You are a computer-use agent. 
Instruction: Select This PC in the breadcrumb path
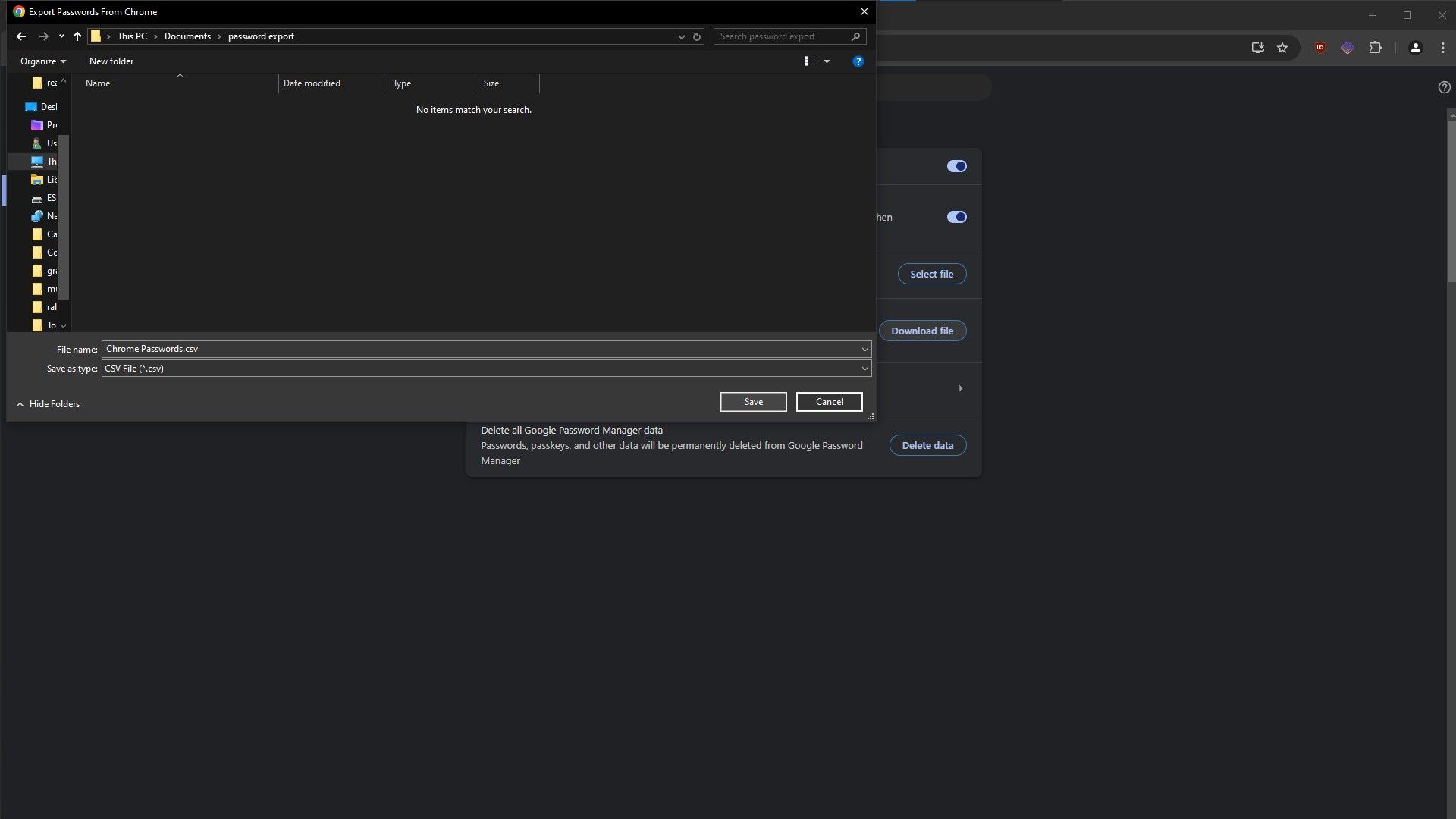click(x=132, y=36)
